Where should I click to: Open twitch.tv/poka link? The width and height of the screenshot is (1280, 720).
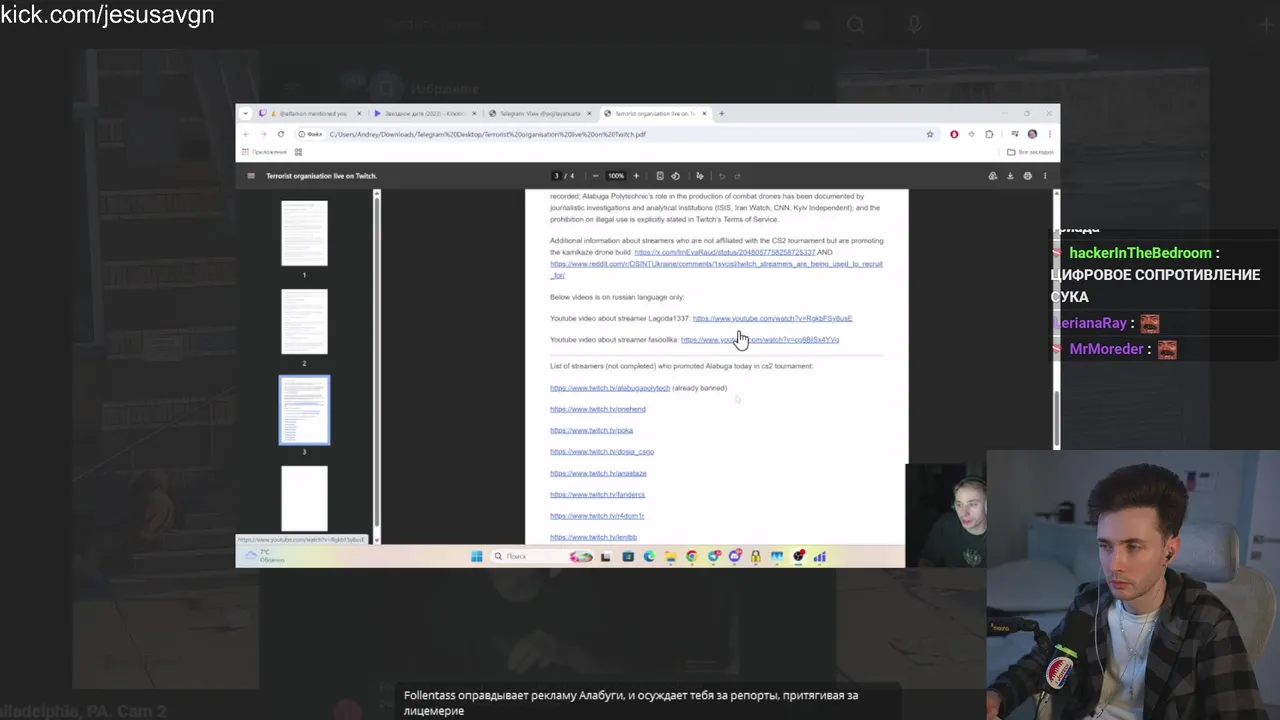[591, 430]
